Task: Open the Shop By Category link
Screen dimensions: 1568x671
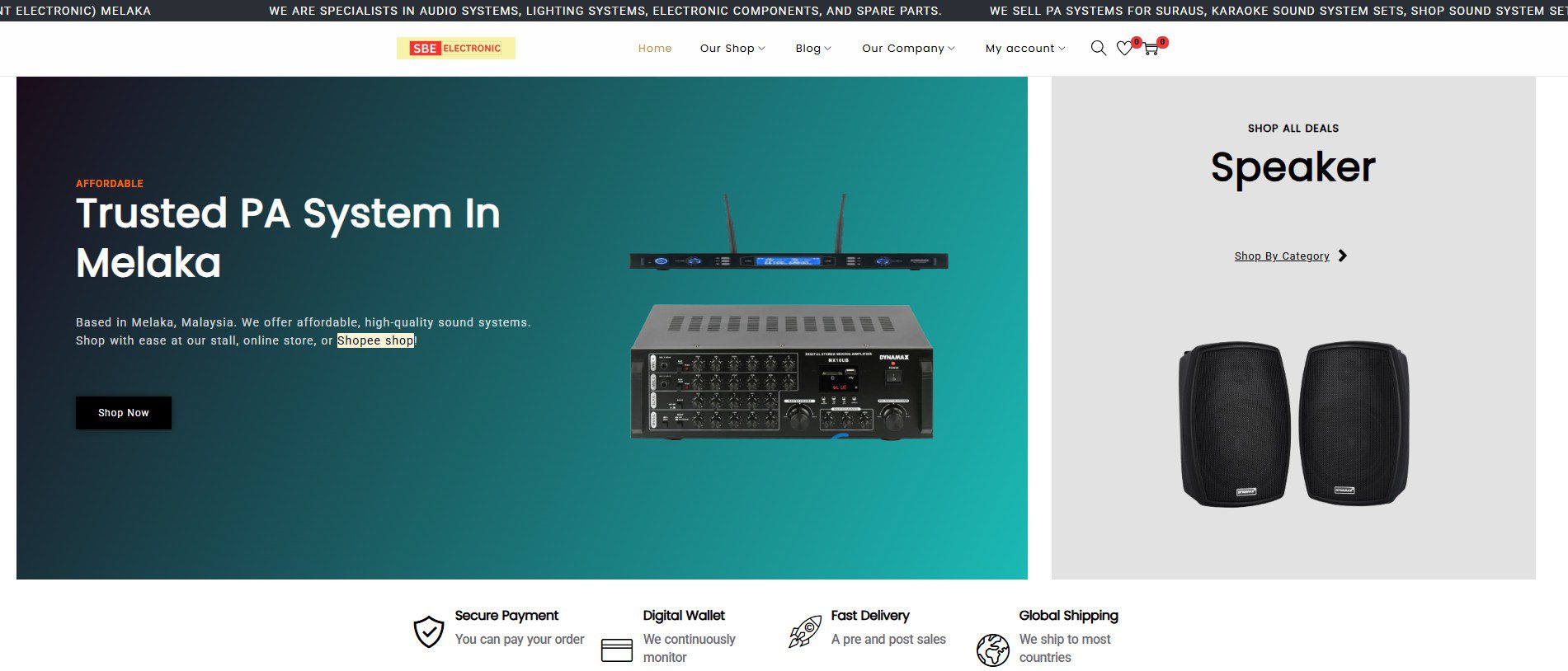Action: [1282, 256]
